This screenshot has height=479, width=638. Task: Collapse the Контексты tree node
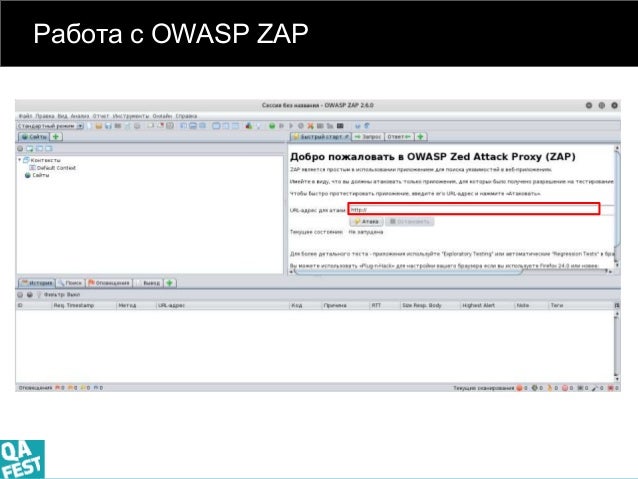20,160
